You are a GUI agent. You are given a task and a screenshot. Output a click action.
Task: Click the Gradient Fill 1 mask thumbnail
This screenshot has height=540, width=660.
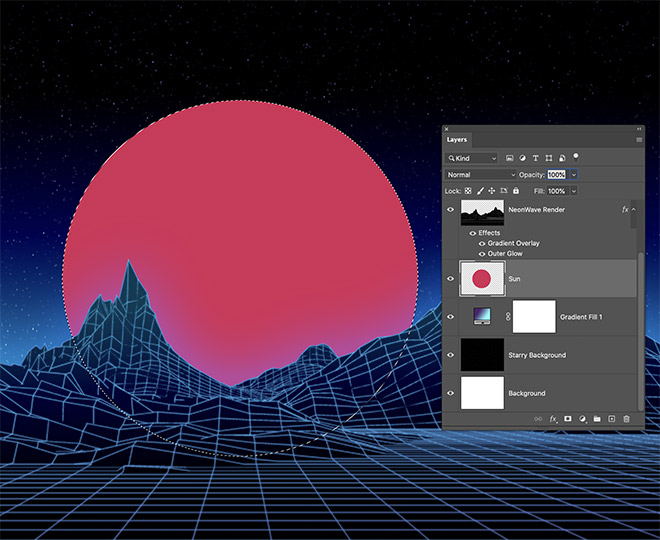(534, 317)
